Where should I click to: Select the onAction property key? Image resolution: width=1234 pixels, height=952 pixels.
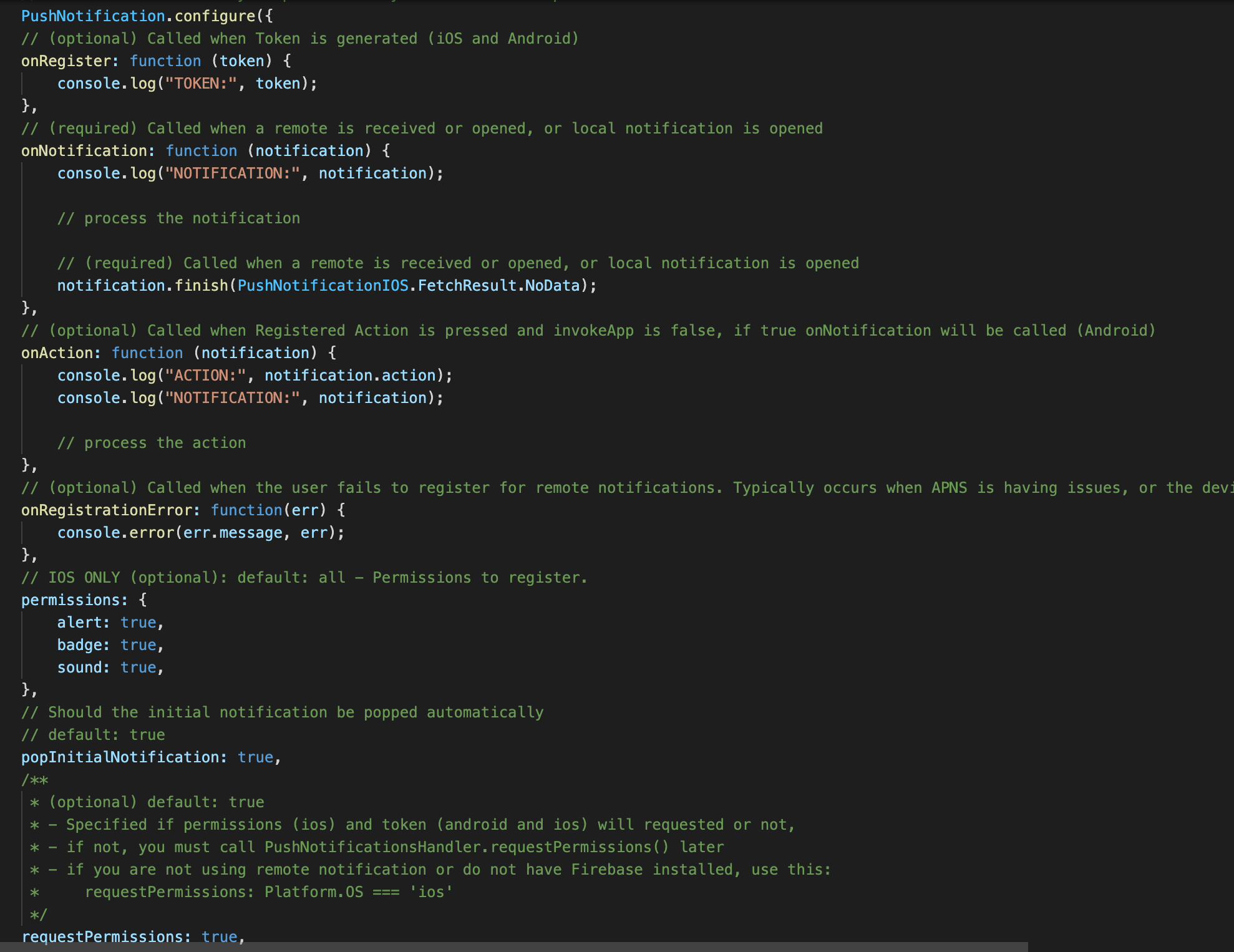point(57,353)
